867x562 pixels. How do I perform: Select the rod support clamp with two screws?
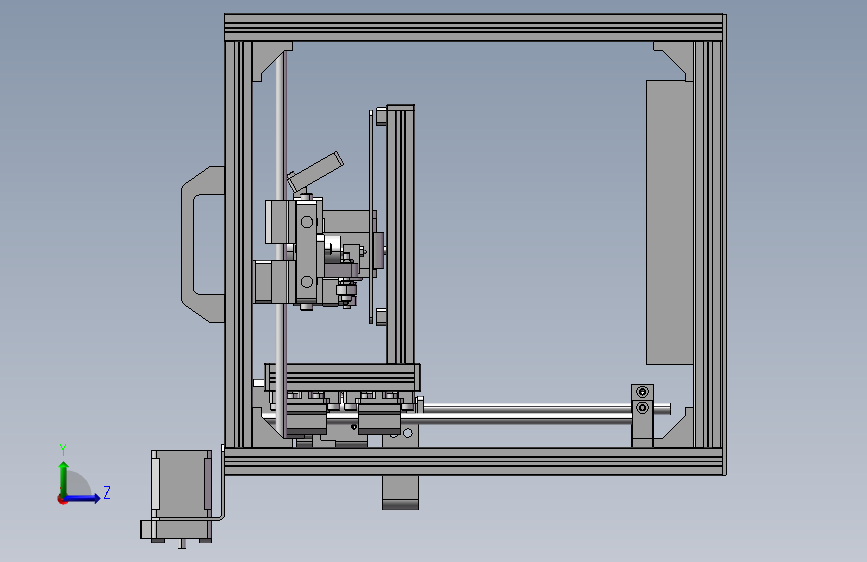[x=642, y=415]
